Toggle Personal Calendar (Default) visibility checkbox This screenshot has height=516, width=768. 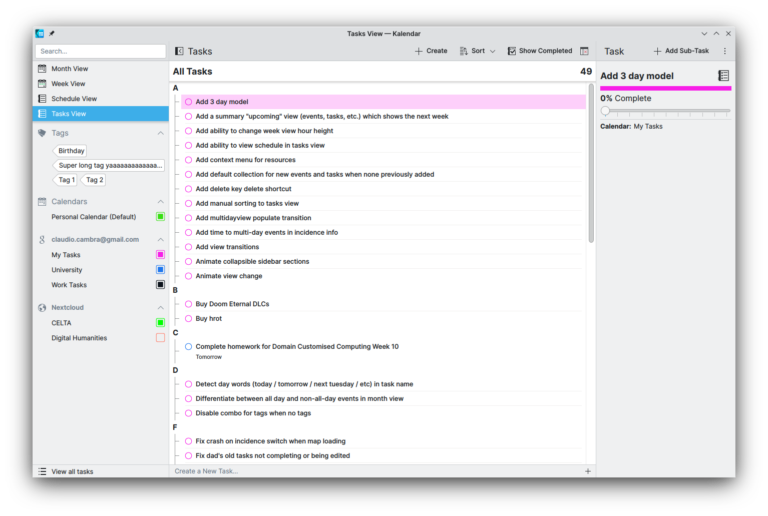(x=160, y=217)
